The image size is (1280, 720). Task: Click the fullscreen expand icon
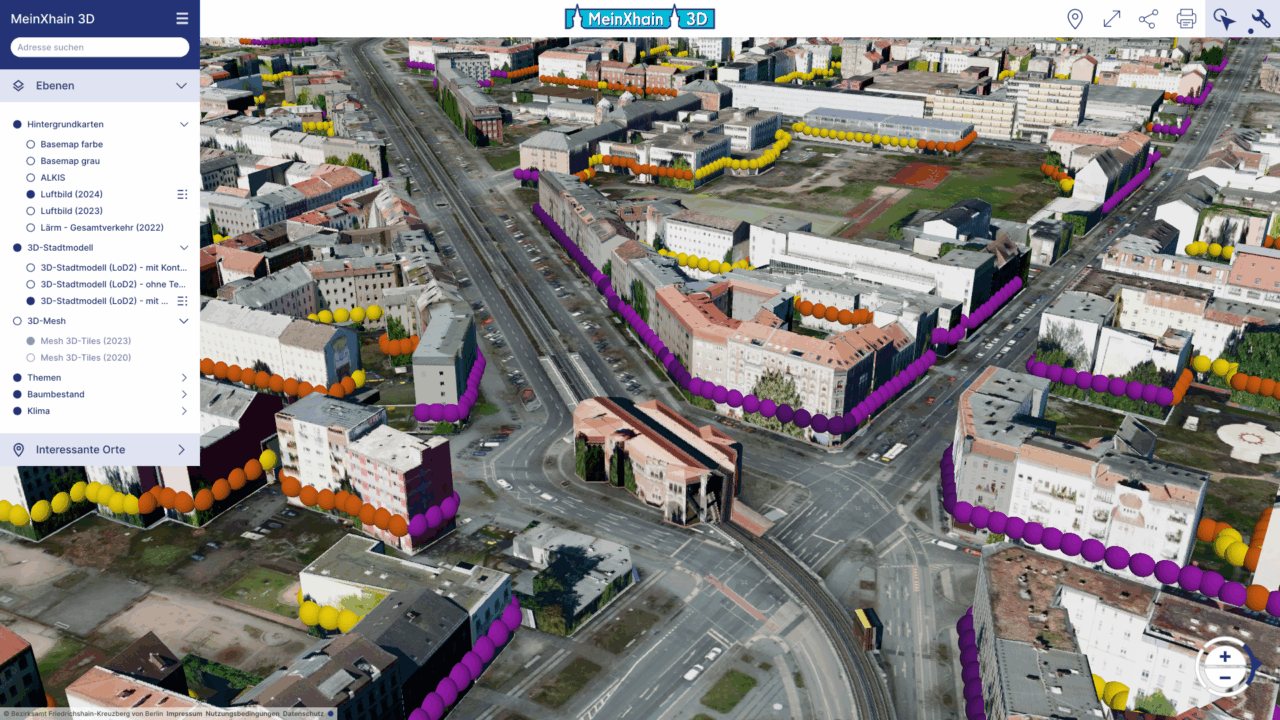point(1112,18)
